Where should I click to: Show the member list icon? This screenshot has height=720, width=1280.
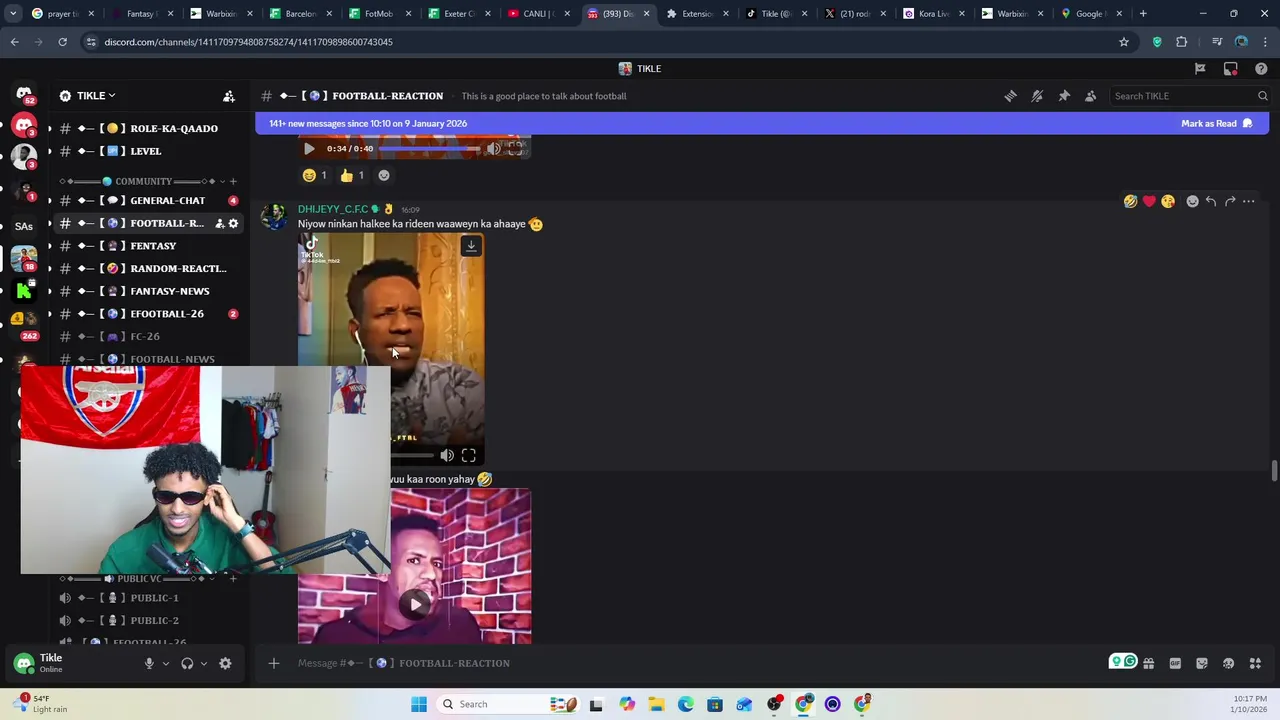pyautogui.click(x=1091, y=96)
